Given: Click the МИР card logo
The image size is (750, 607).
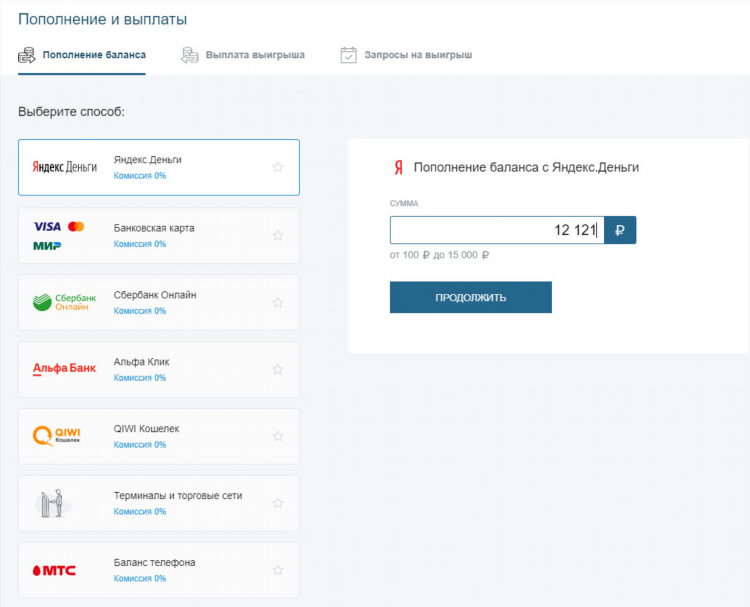Looking at the screenshot, I should (47, 246).
